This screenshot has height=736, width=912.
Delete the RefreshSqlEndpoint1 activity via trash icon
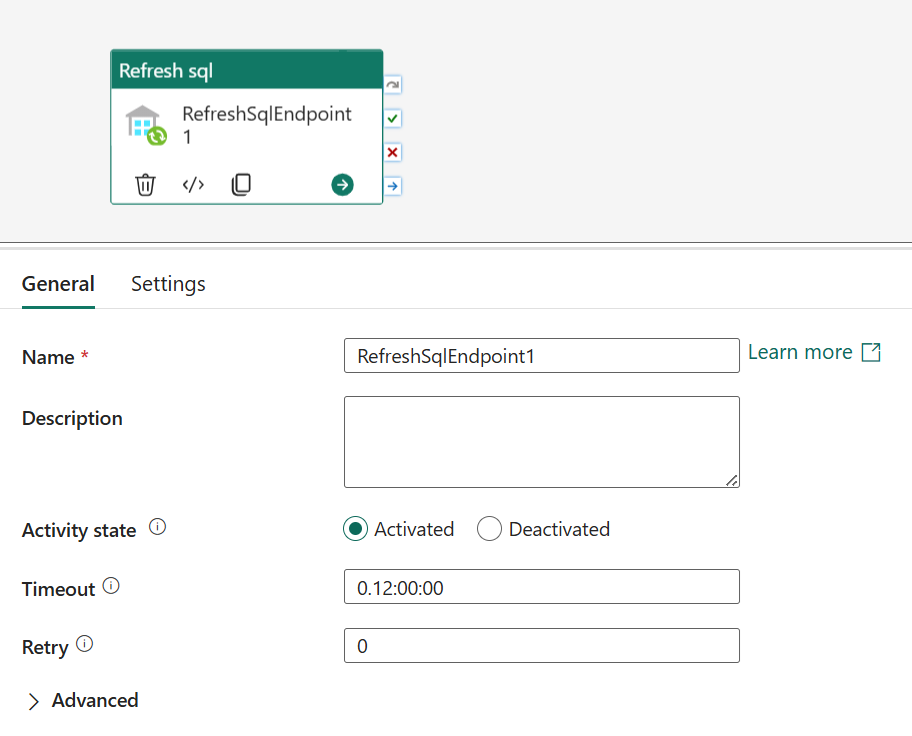[x=145, y=185]
